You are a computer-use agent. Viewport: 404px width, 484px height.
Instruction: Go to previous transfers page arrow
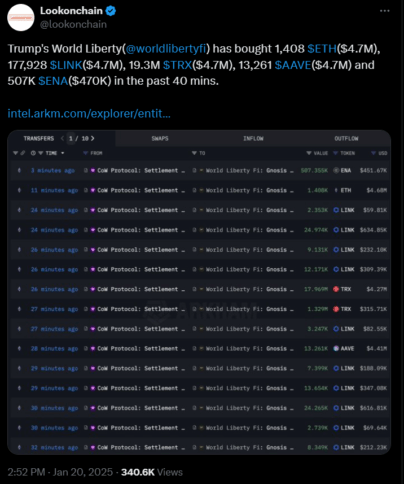(x=62, y=138)
